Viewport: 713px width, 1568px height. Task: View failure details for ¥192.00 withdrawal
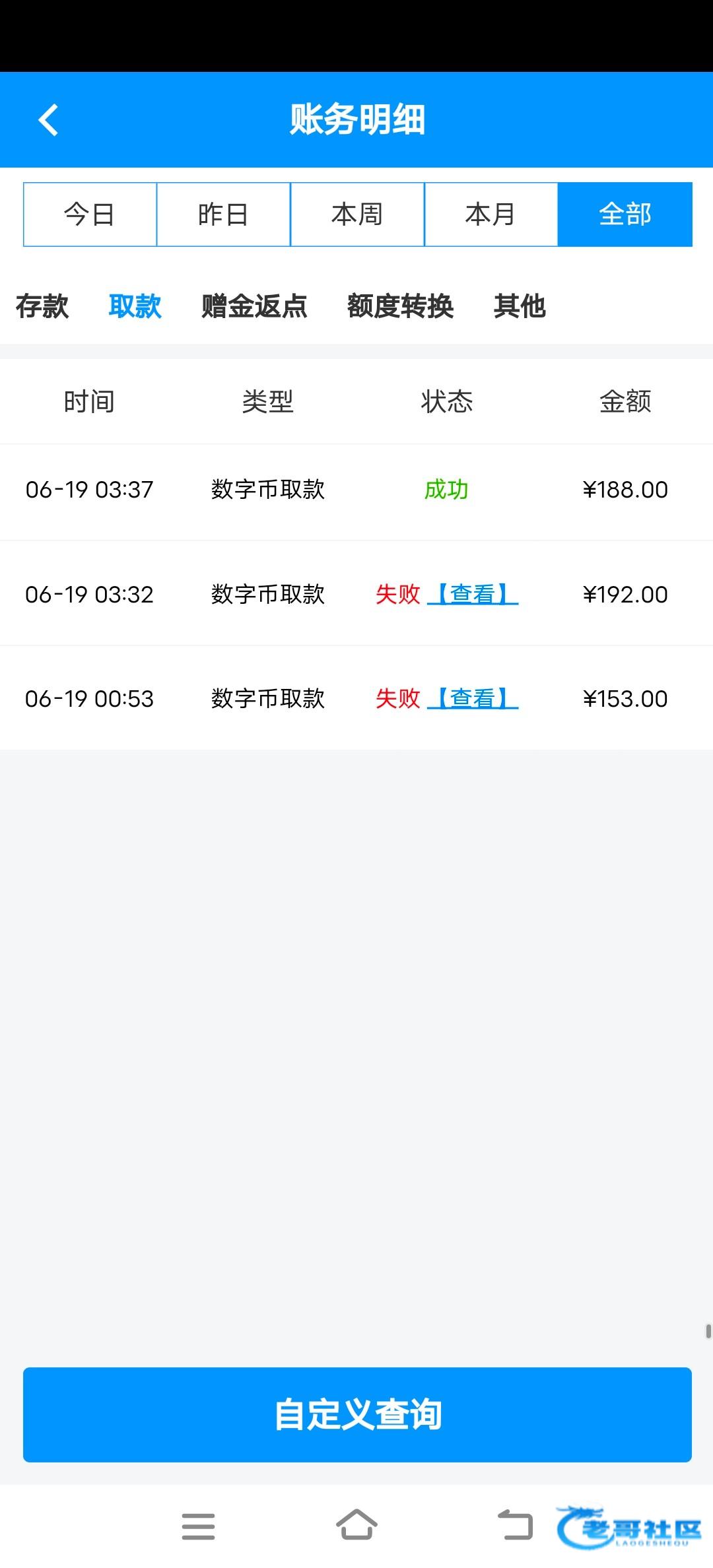[473, 595]
